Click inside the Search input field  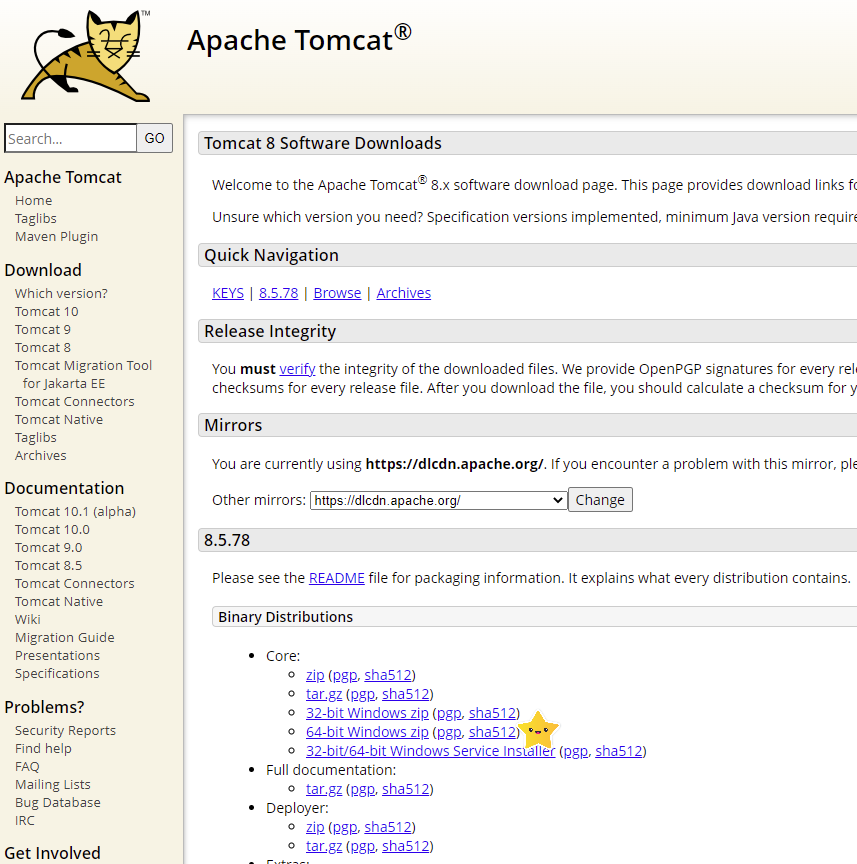click(x=71, y=138)
